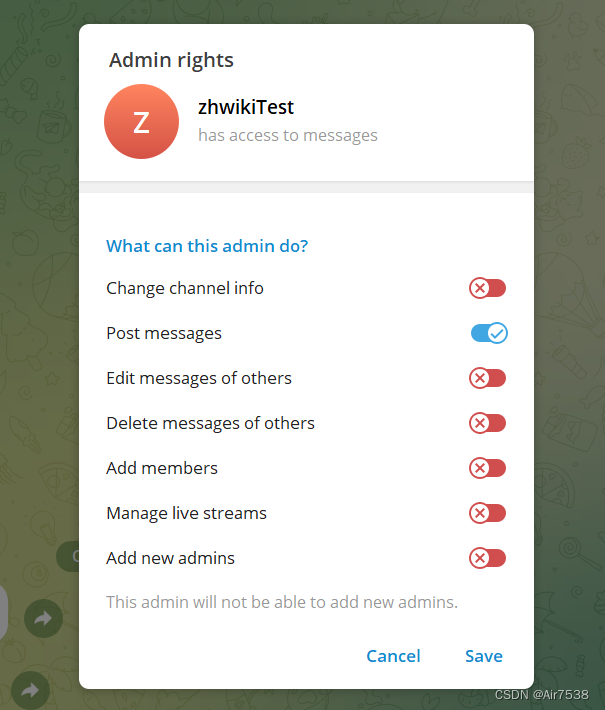Viewport: 605px width, 710px height.
Task: Switch on the Add members toggle
Action: tap(487, 468)
